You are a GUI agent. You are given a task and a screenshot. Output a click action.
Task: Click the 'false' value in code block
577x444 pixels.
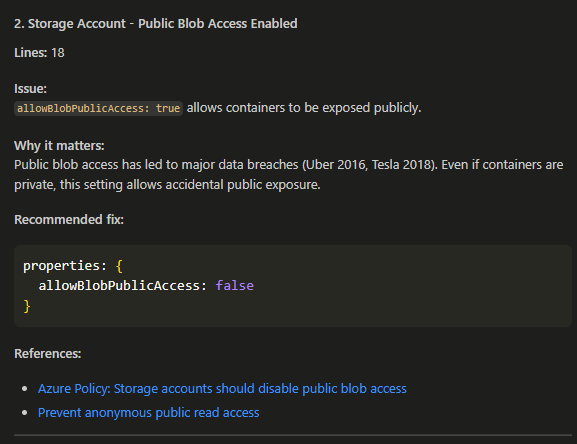(x=235, y=285)
